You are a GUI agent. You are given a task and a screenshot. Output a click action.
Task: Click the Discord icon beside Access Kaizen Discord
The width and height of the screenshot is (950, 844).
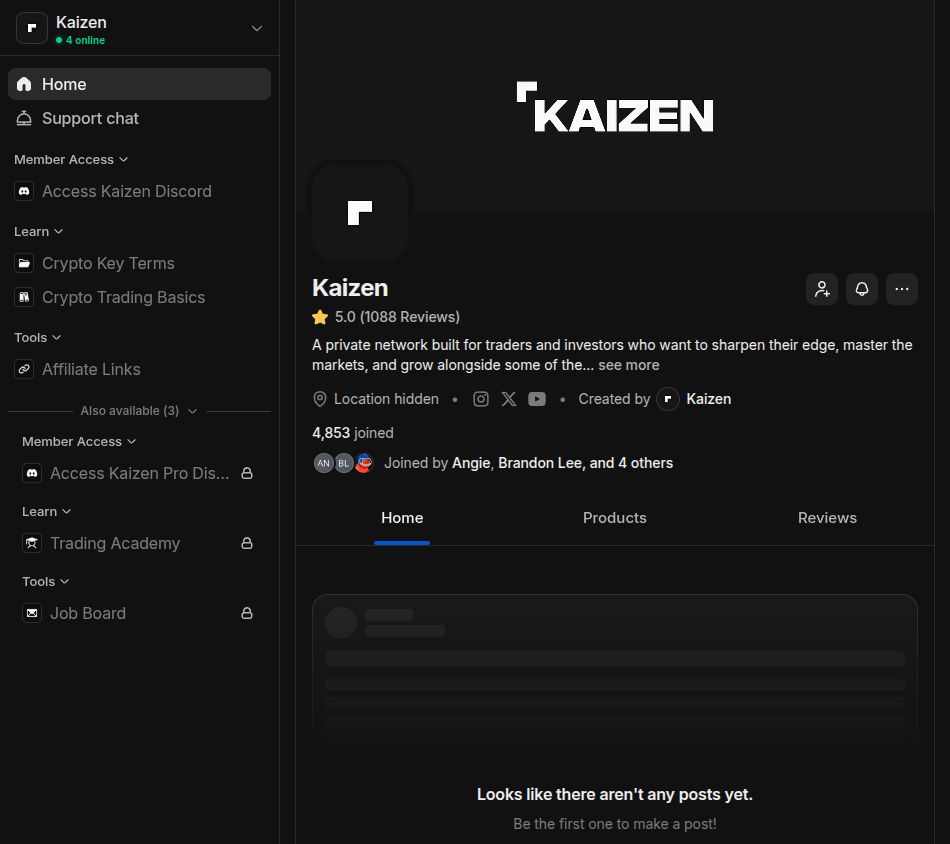(x=24, y=191)
